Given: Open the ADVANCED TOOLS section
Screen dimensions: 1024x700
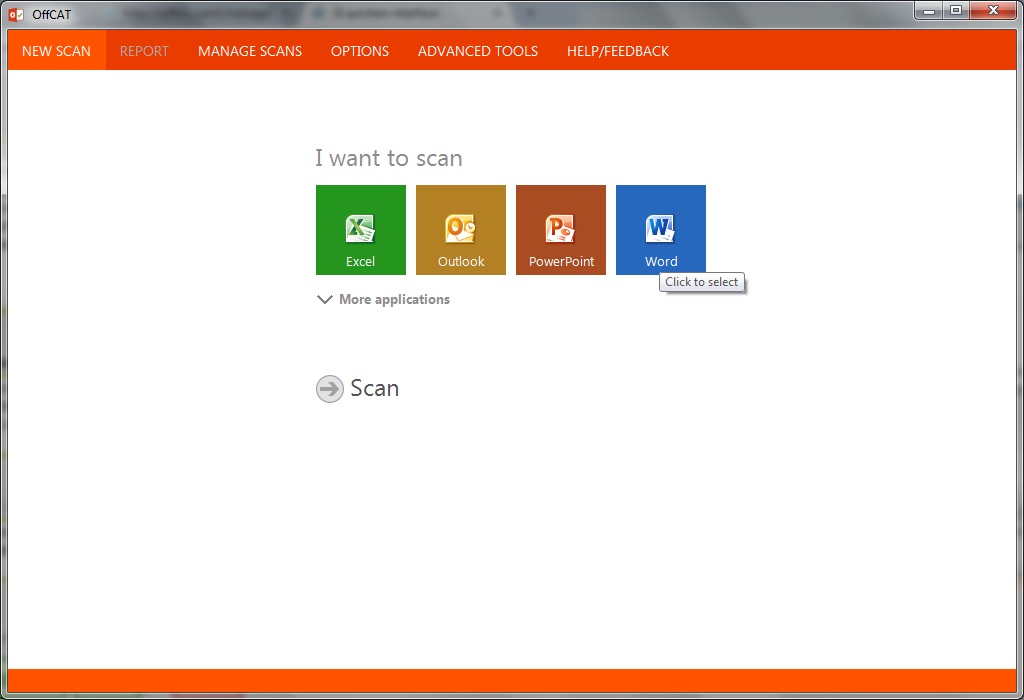Looking at the screenshot, I should (x=477, y=50).
